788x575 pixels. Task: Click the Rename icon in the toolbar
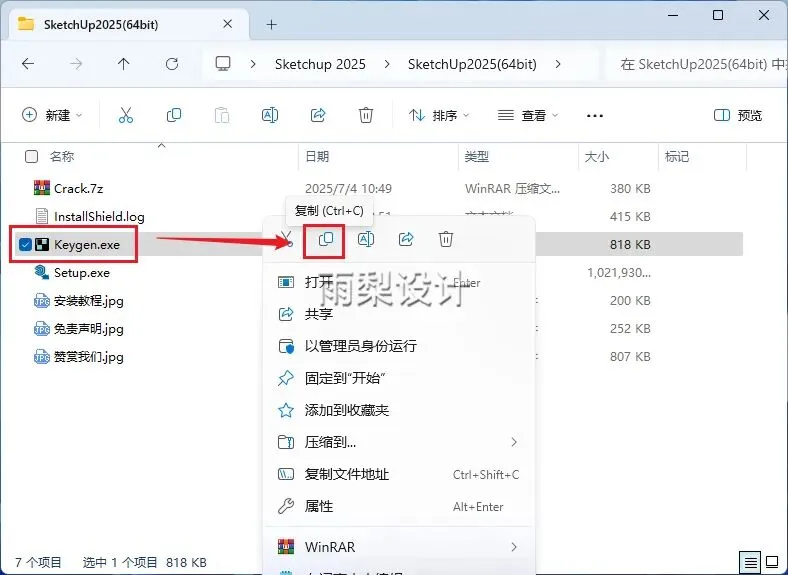[x=270, y=116]
